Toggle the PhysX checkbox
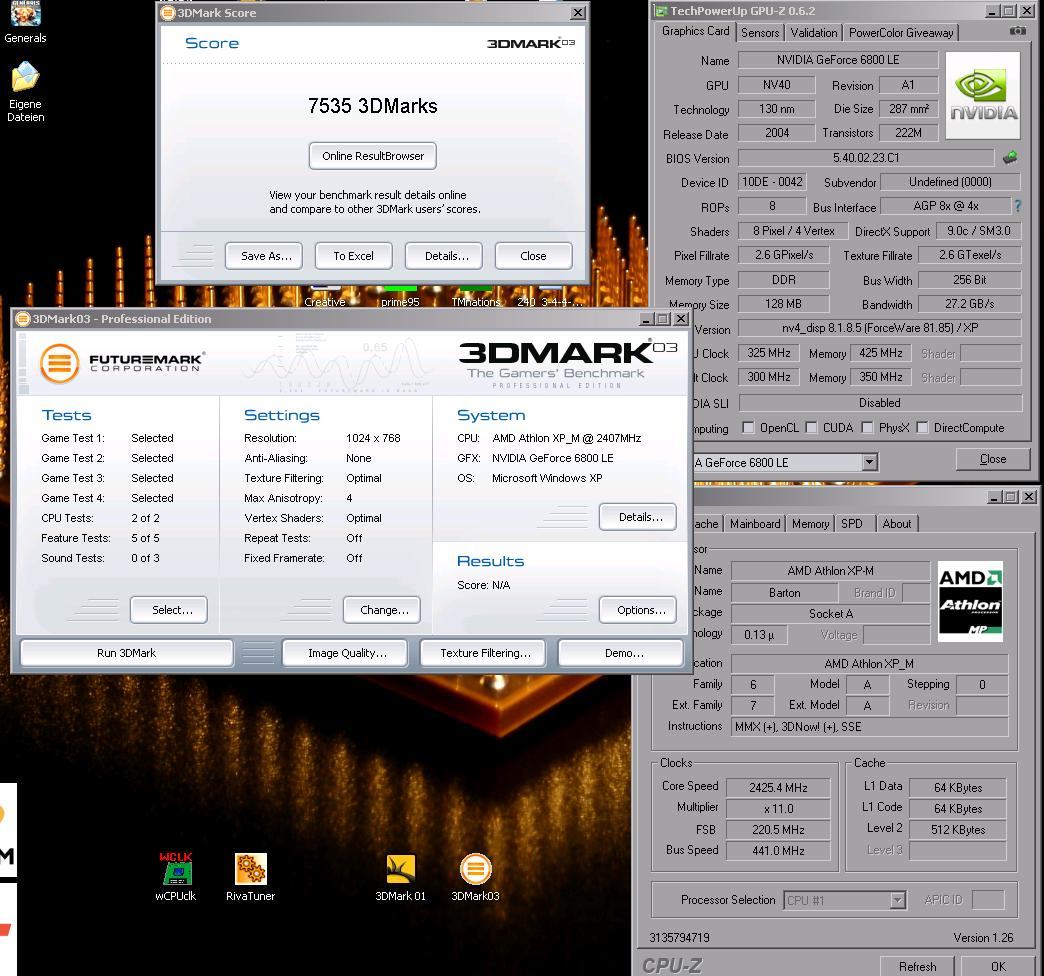This screenshot has height=976, width=1044. (868, 427)
